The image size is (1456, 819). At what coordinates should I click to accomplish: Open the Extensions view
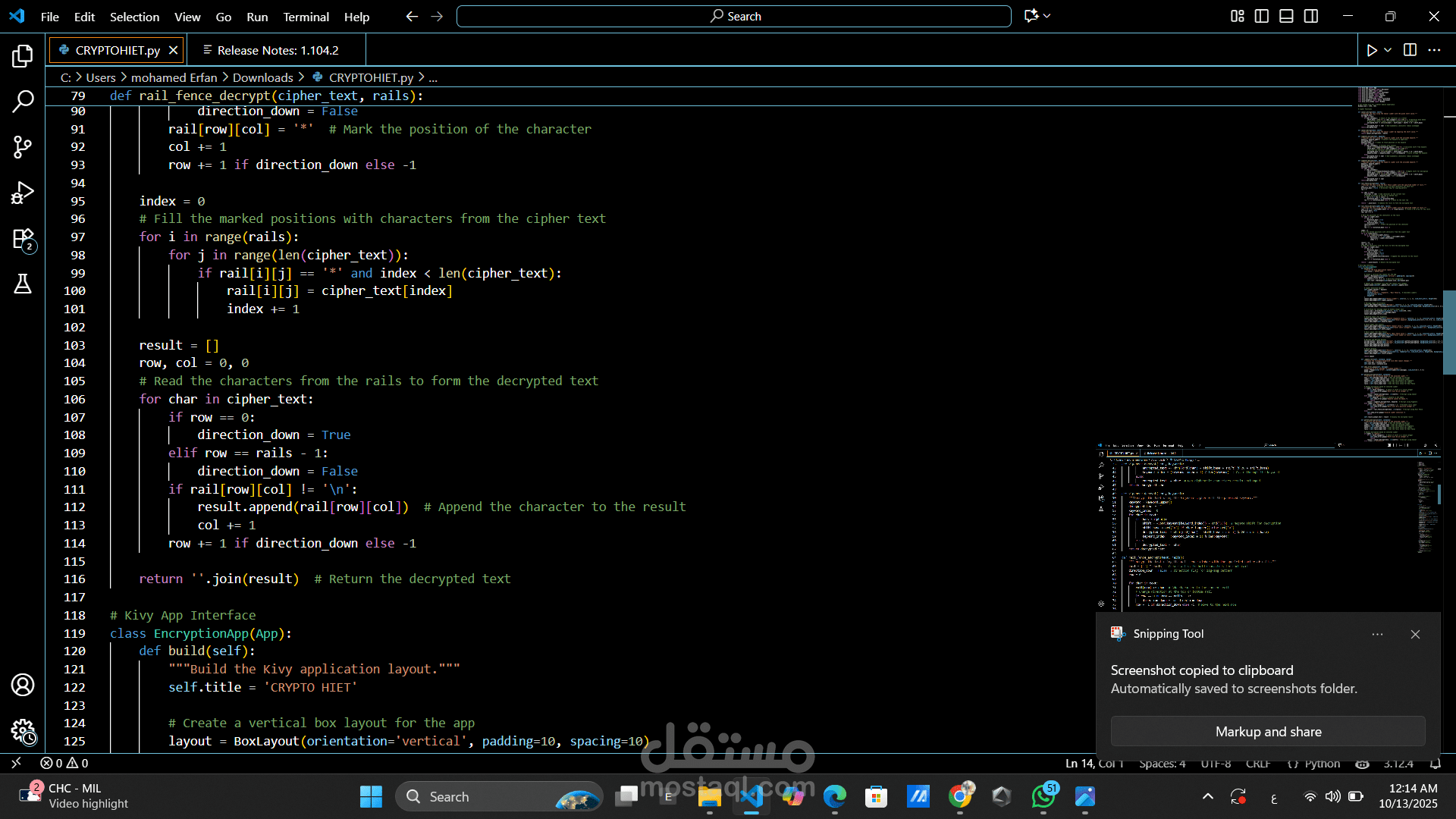(23, 239)
